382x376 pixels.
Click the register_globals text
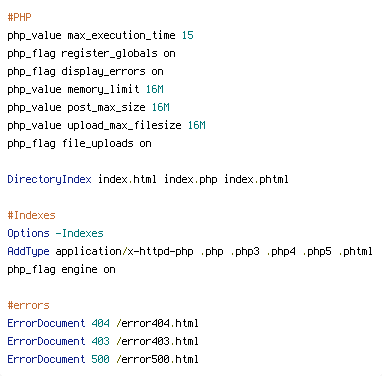109,53
